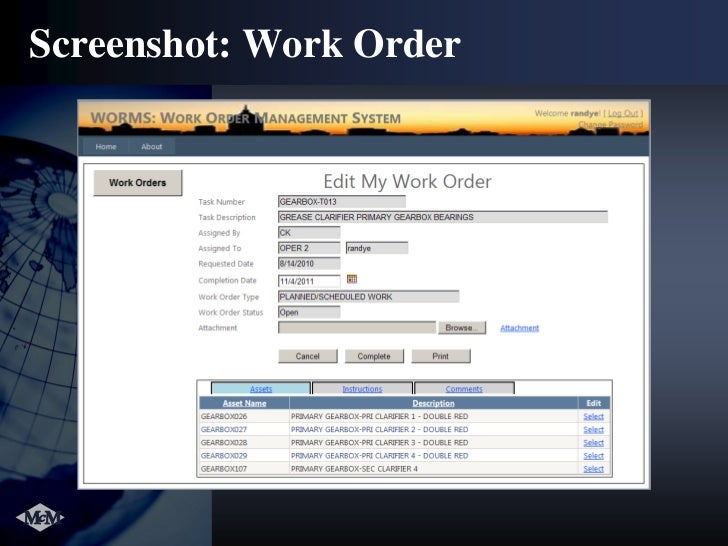Click the GEARBOX028 asset name cell
This screenshot has height=546, width=728.
tap(244, 442)
